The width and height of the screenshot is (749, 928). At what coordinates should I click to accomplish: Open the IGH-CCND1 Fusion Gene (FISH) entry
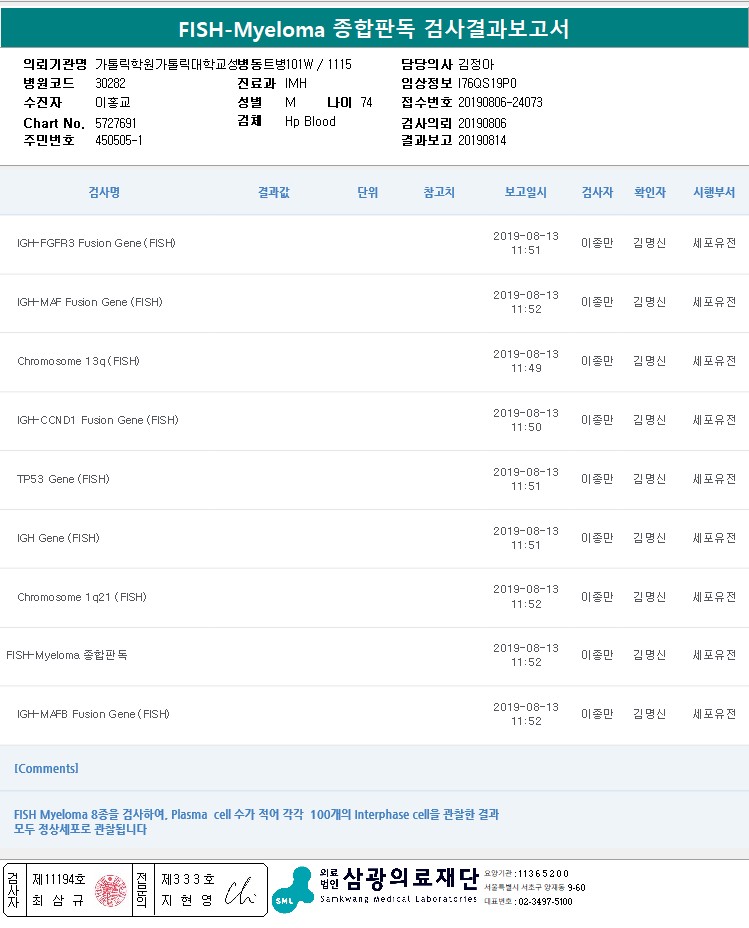pyautogui.click(x=97, y=420)
